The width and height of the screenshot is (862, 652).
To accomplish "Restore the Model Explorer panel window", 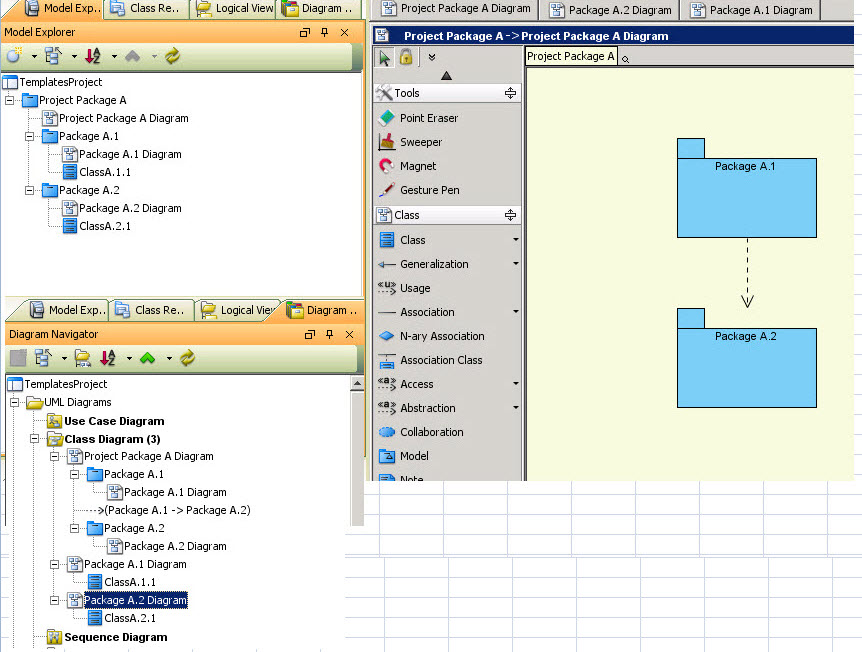I will point(305,32).
